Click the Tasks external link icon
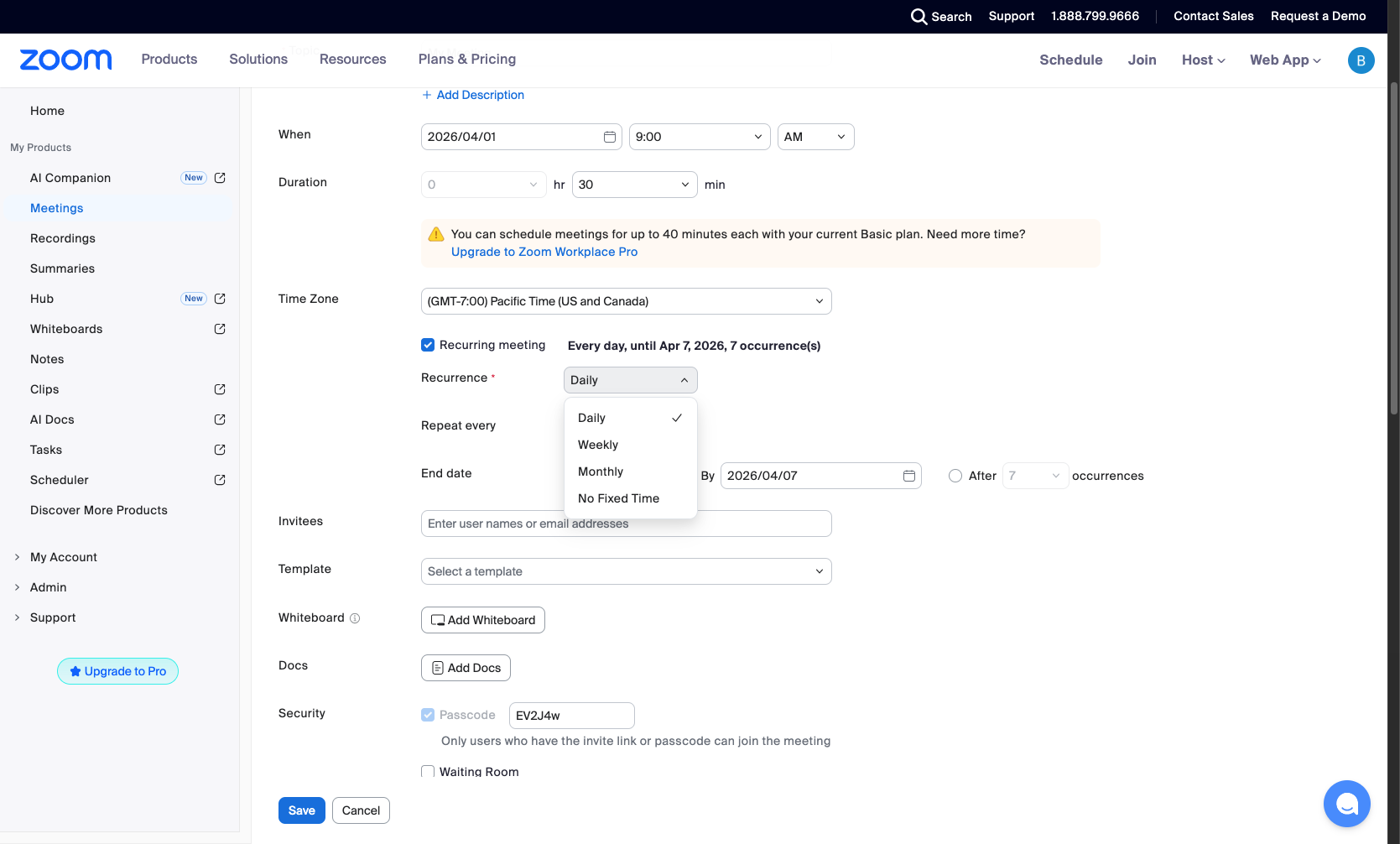This screenshot has height=844, width=1400. click(x=220, y=450)
